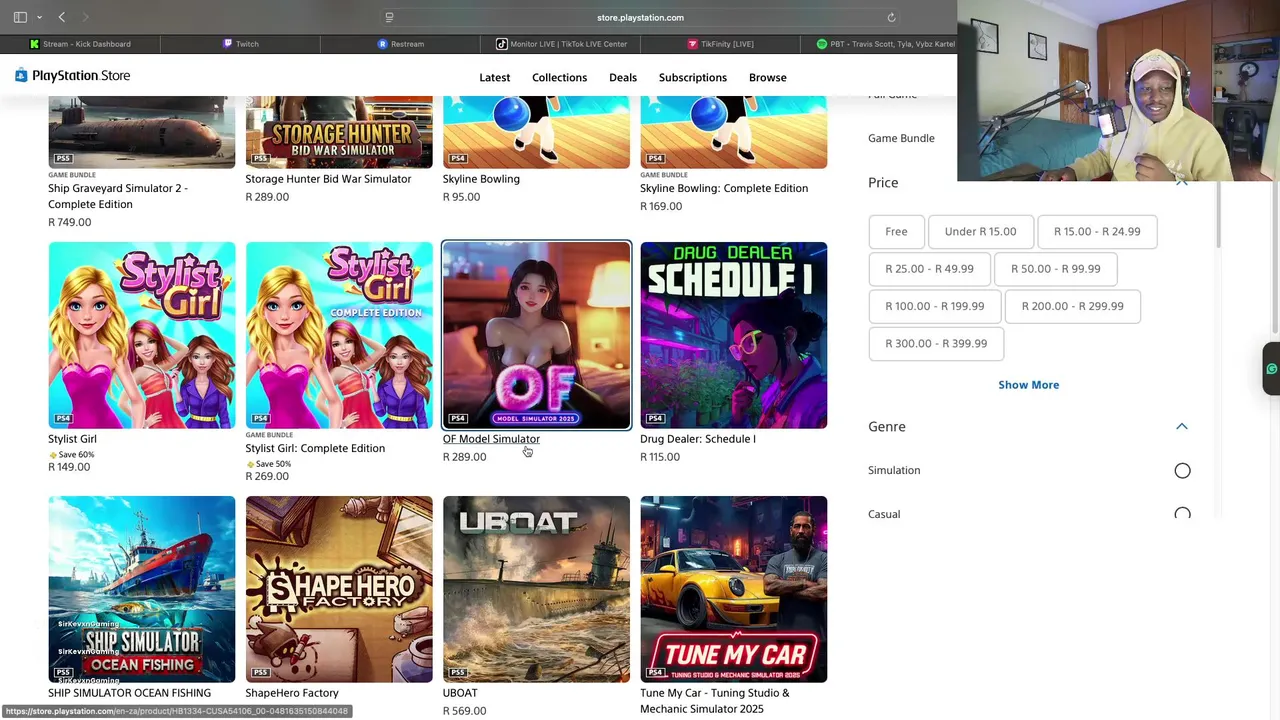Click the Tune My Car - Tuning Studio title
The width and height of the screenshot is (1280, 720).
pos(715,701)
